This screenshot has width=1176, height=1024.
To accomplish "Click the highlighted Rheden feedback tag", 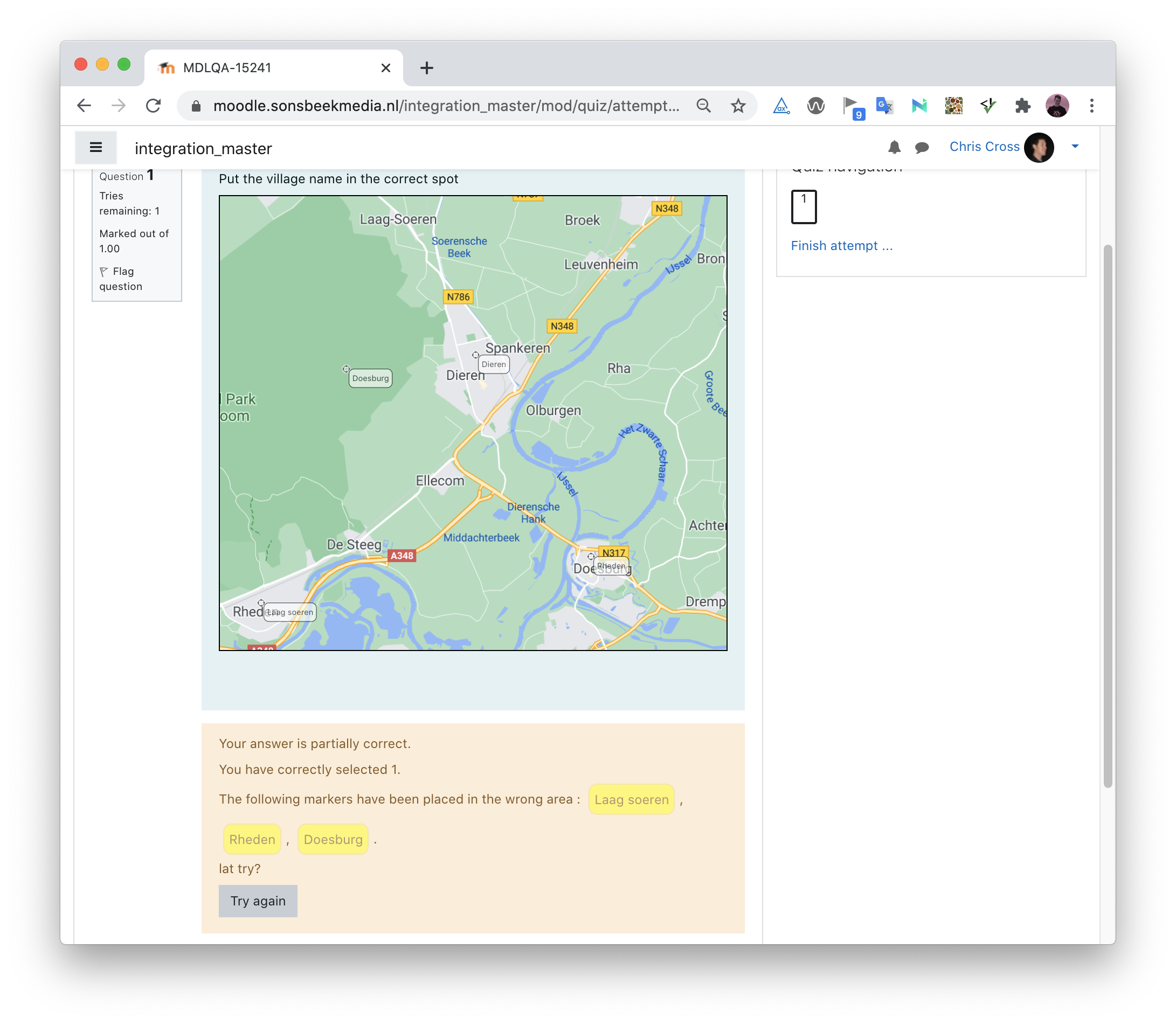I will coord(252,840).
